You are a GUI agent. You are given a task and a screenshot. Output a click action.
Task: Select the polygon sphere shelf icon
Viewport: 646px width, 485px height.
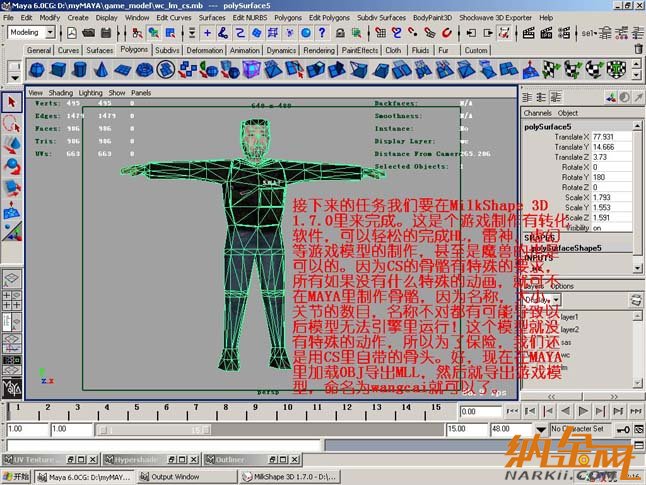click(x=37, y=69)
